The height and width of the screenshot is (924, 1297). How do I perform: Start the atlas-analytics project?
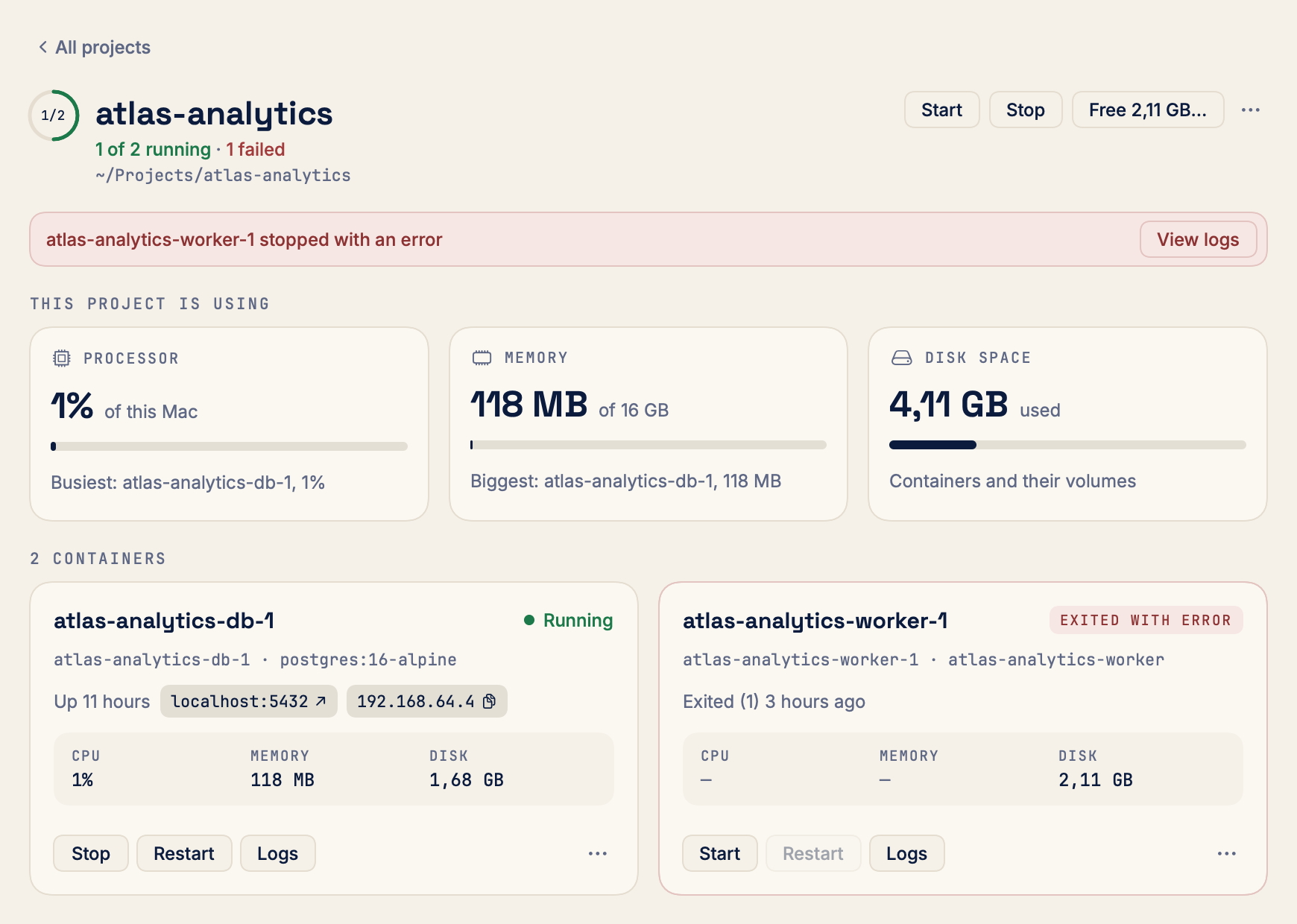[941, 110]
